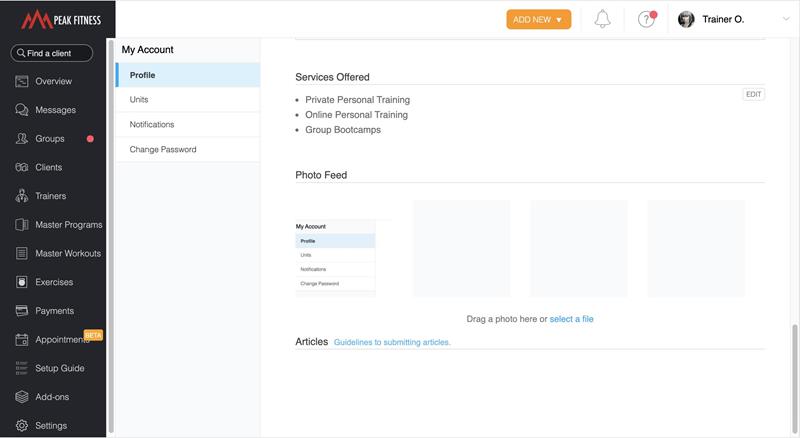Click the notification bell icon
Image resolution: width=800 pixels, height=438 pixels.
tap(602, 19)
